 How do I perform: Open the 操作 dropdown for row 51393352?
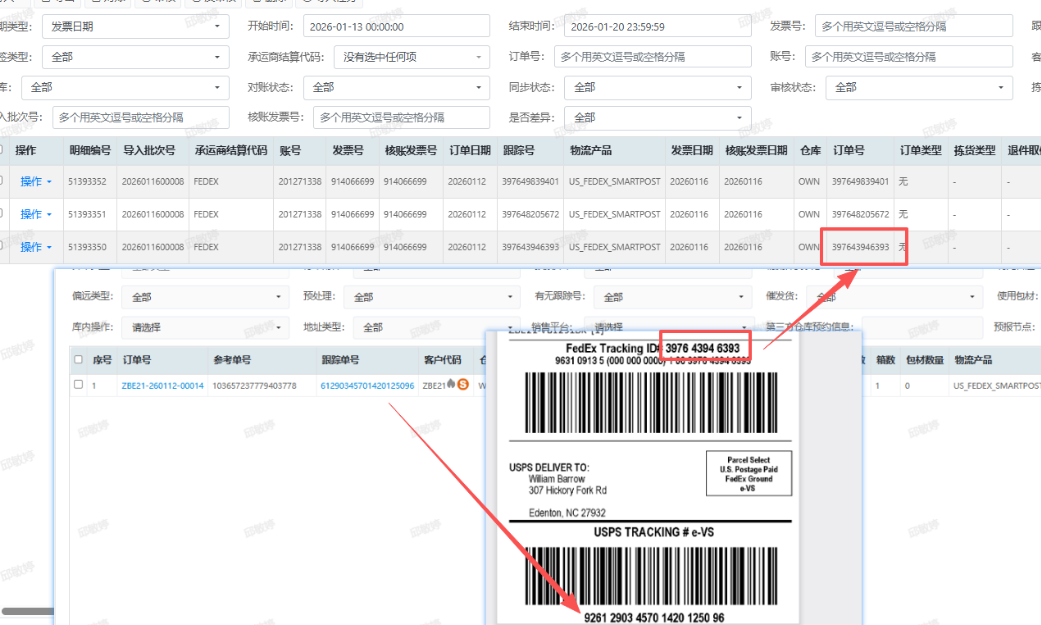36,182
